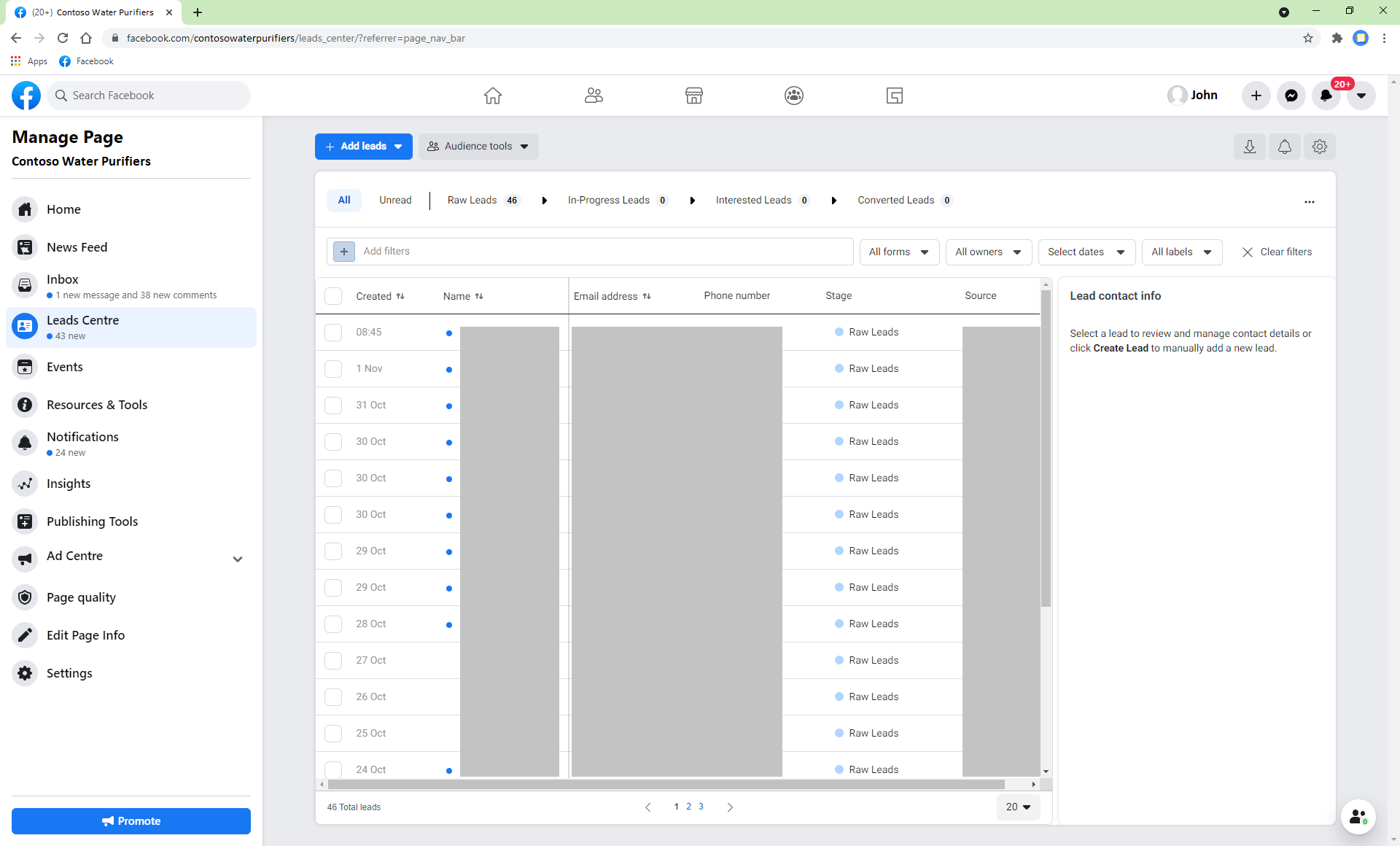The width and height of the screenshot is (1400, 846).
Task: Tick the checkbox for the 08:45 lead
Action: pos(333,333)
